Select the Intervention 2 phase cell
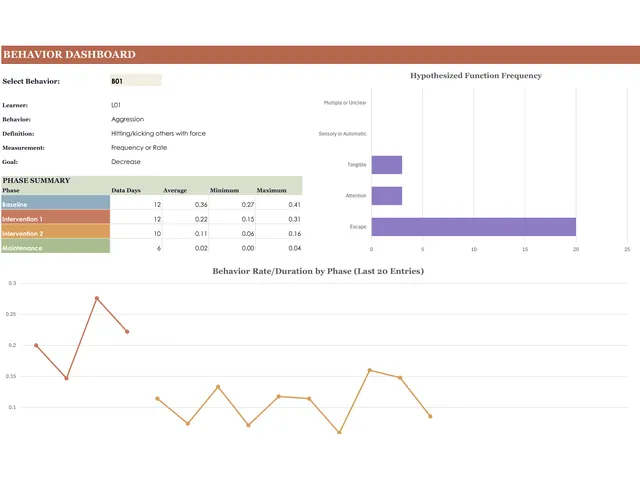Screen dimensions: 640x480 [x=56, y=232]
